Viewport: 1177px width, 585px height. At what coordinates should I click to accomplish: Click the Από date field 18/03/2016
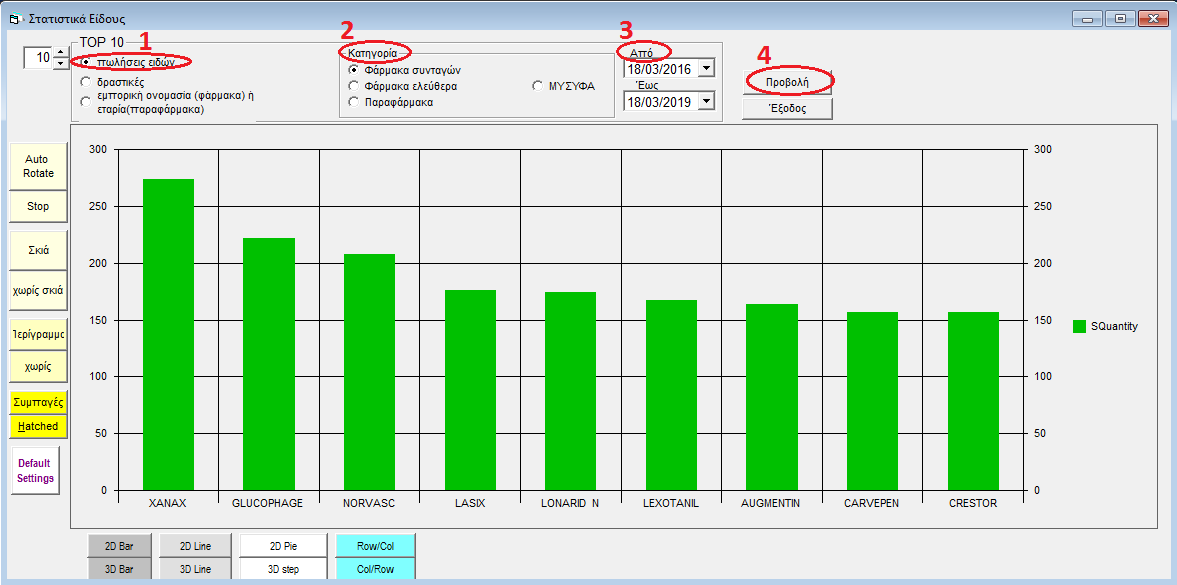click(661, 69)
